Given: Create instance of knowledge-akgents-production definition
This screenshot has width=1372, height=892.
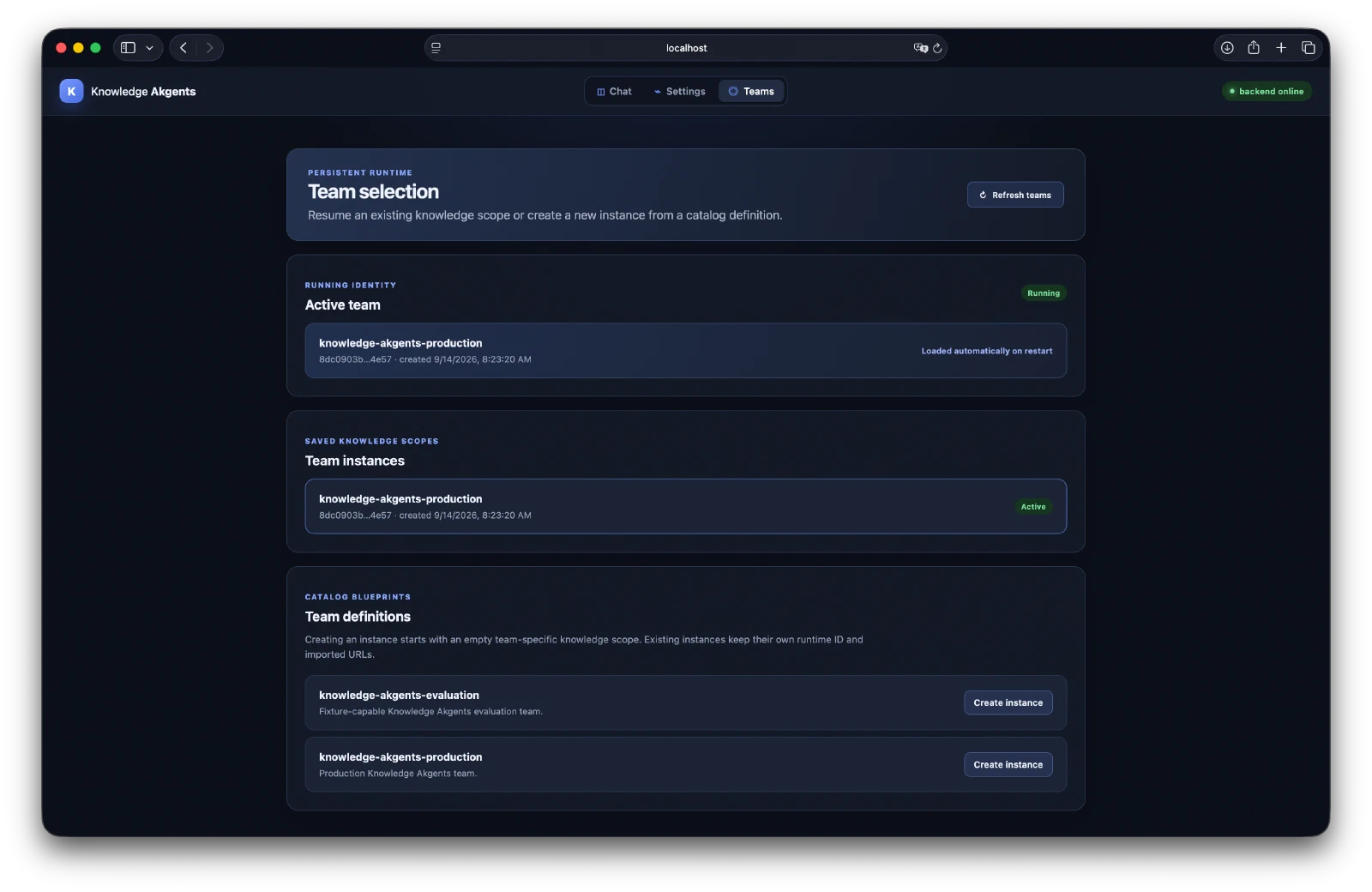Looking at the screenshot, I should click(1008, 765).
